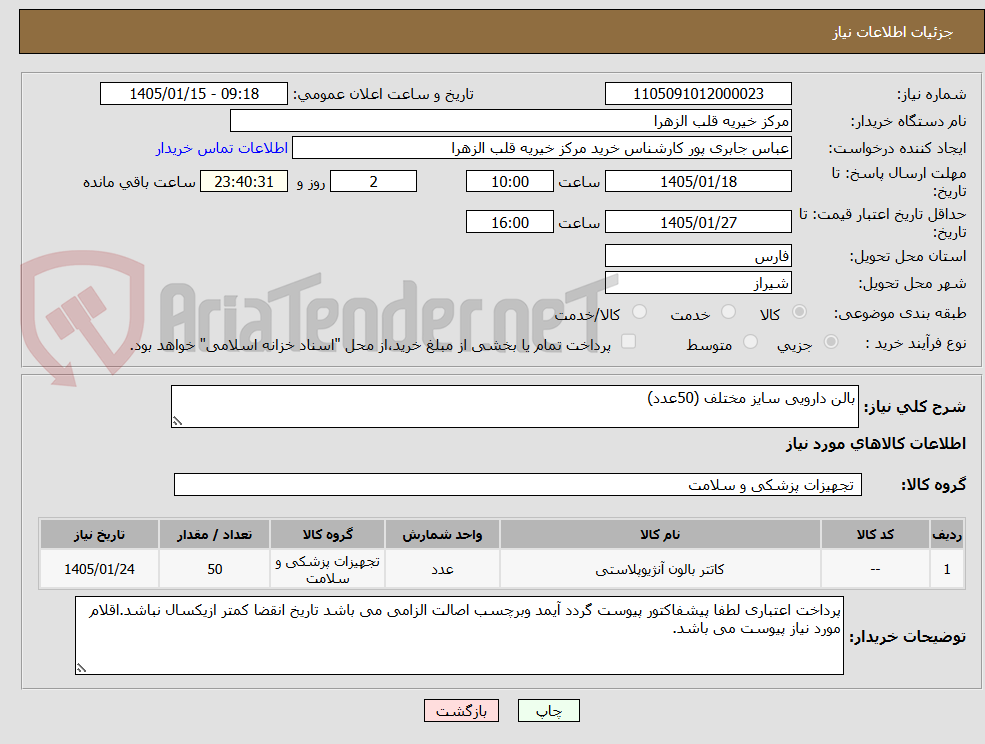
Task: Click the چاپ (print) button
Action: point(548,711)
